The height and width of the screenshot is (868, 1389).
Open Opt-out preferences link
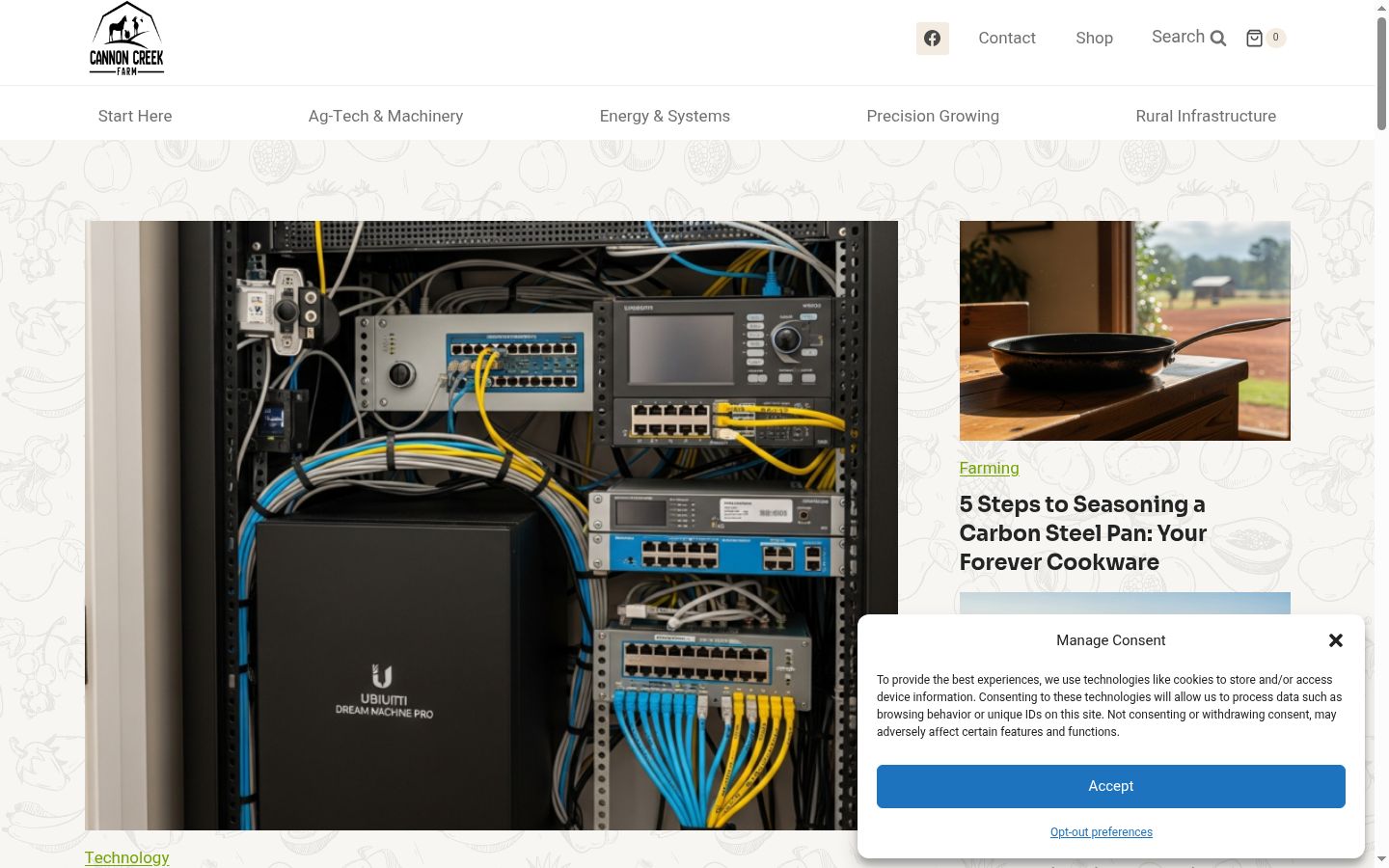pos(1102,832)
